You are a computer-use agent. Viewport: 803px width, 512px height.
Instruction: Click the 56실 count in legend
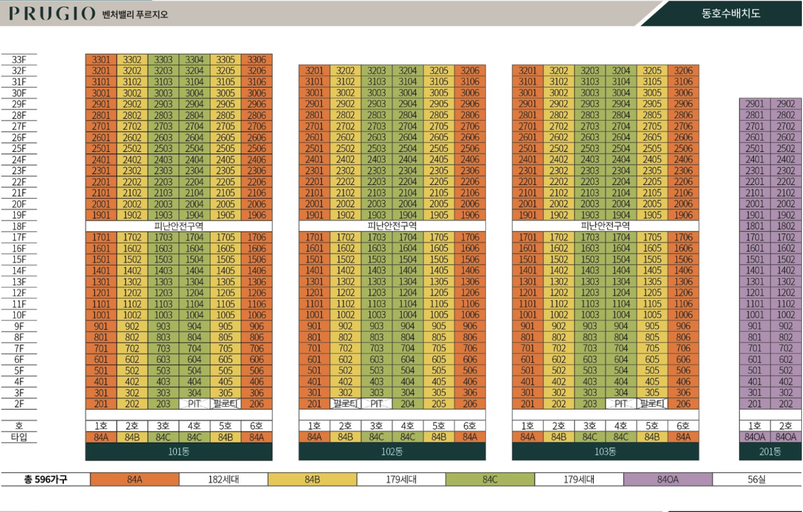(756, 479)
